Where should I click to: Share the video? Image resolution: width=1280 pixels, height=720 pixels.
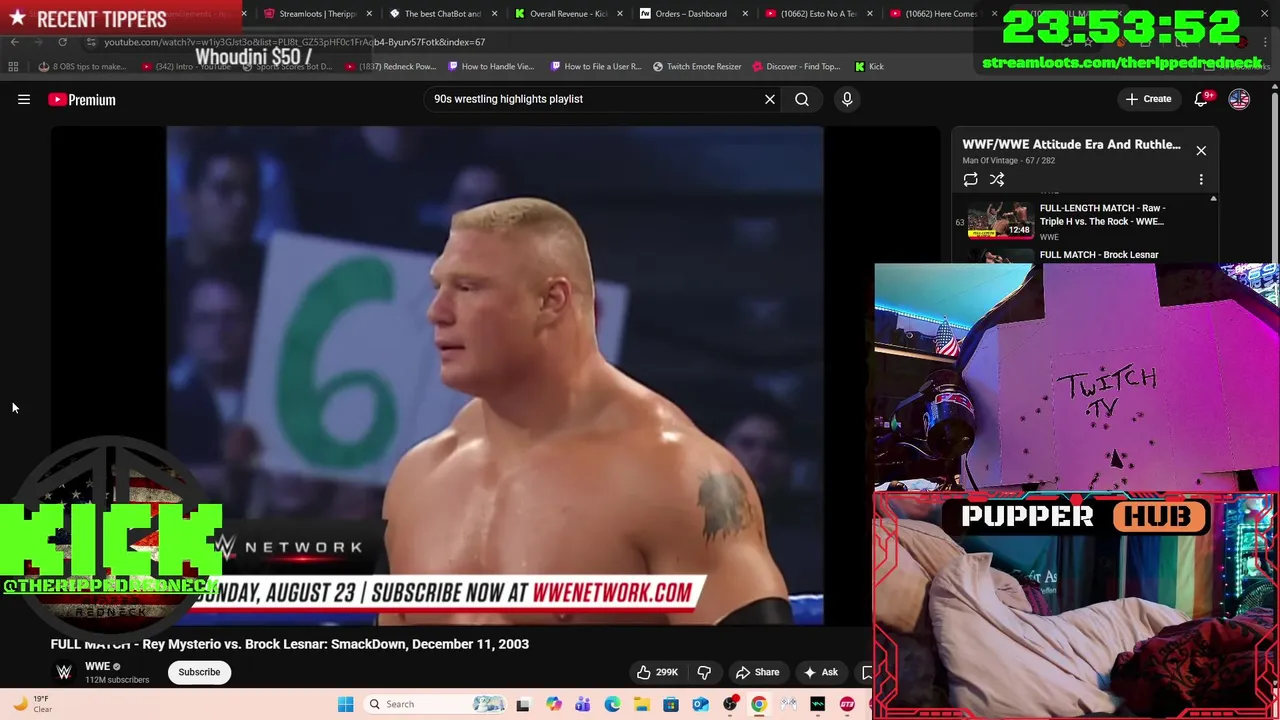(x=757, y=672)
